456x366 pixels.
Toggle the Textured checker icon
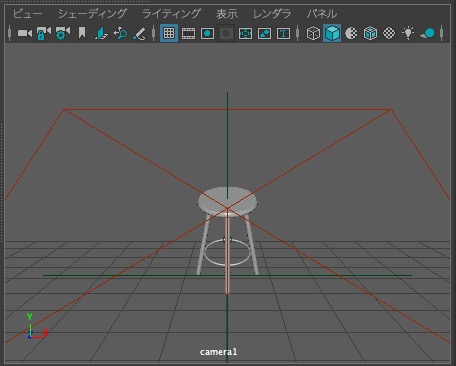click(x=389, y=33)
